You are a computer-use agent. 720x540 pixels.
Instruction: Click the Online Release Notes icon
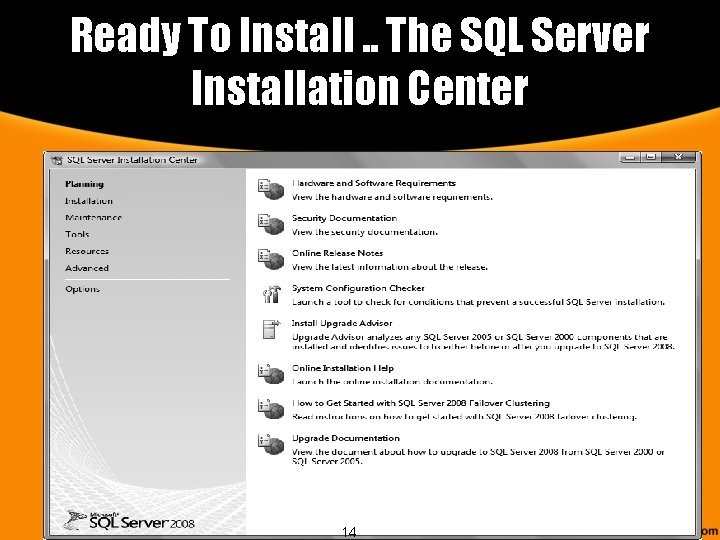(271, 259)
